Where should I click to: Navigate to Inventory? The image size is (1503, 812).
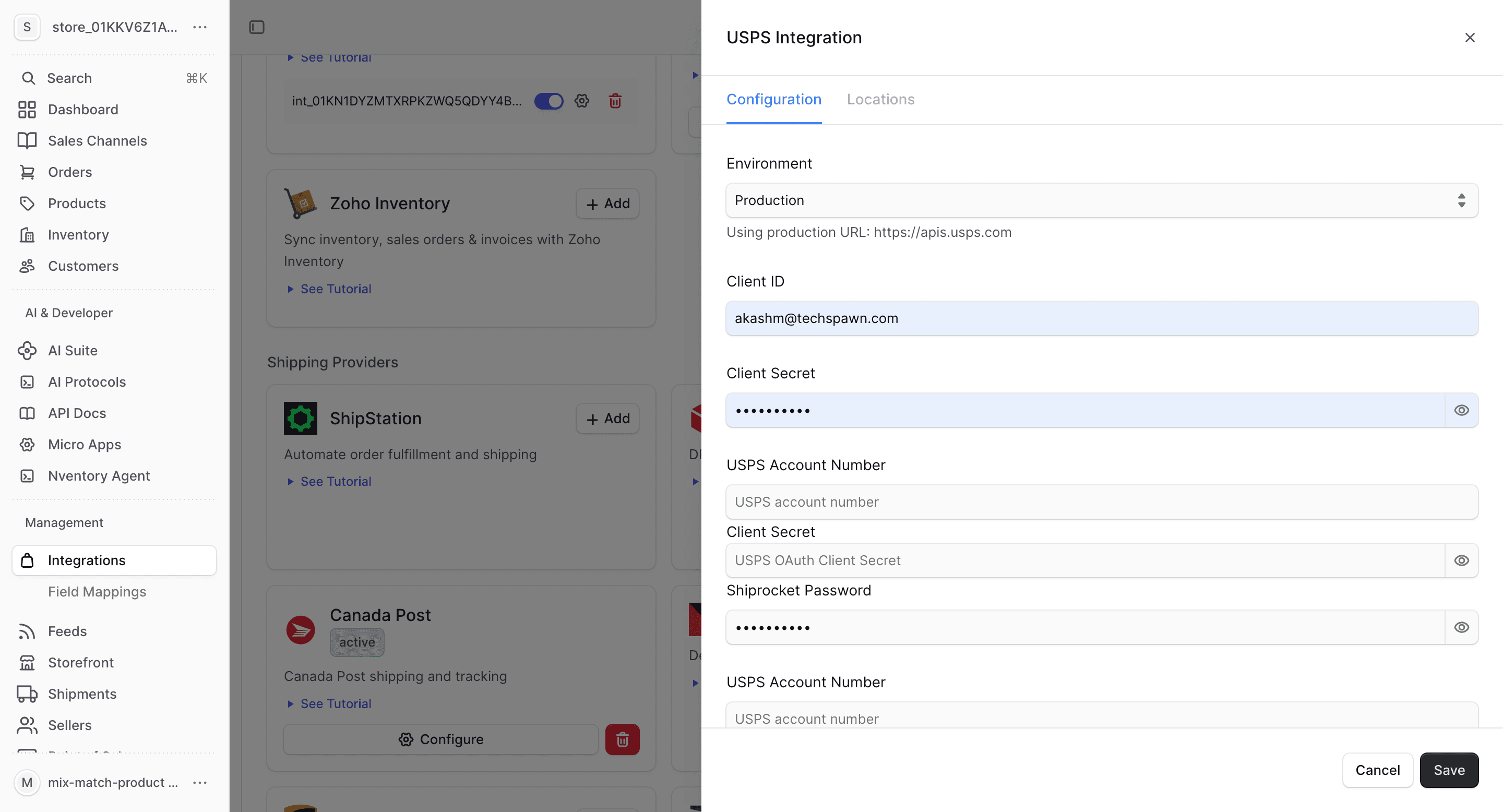(114, 234)
